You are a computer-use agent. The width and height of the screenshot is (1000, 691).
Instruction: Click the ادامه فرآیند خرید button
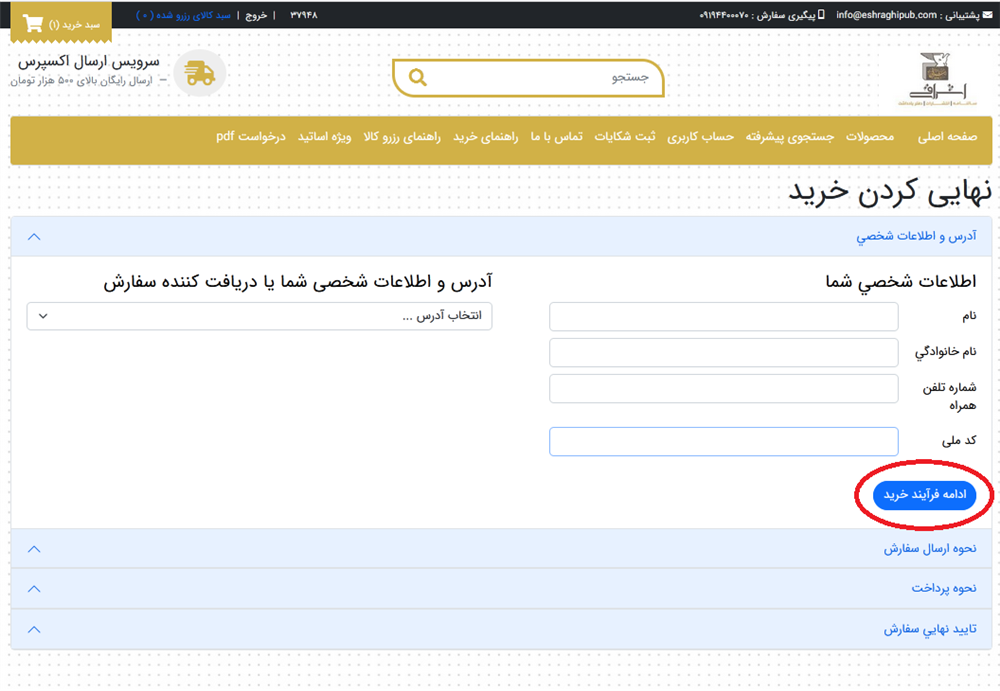tap(924, 494)
